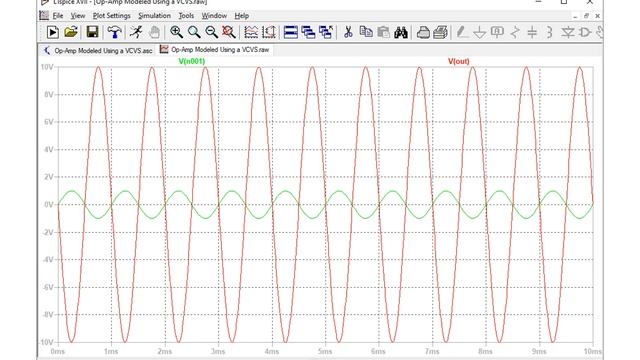640x360 pixels.
Task: Click the 0V vertical axis label
Action: click(49, 204)
